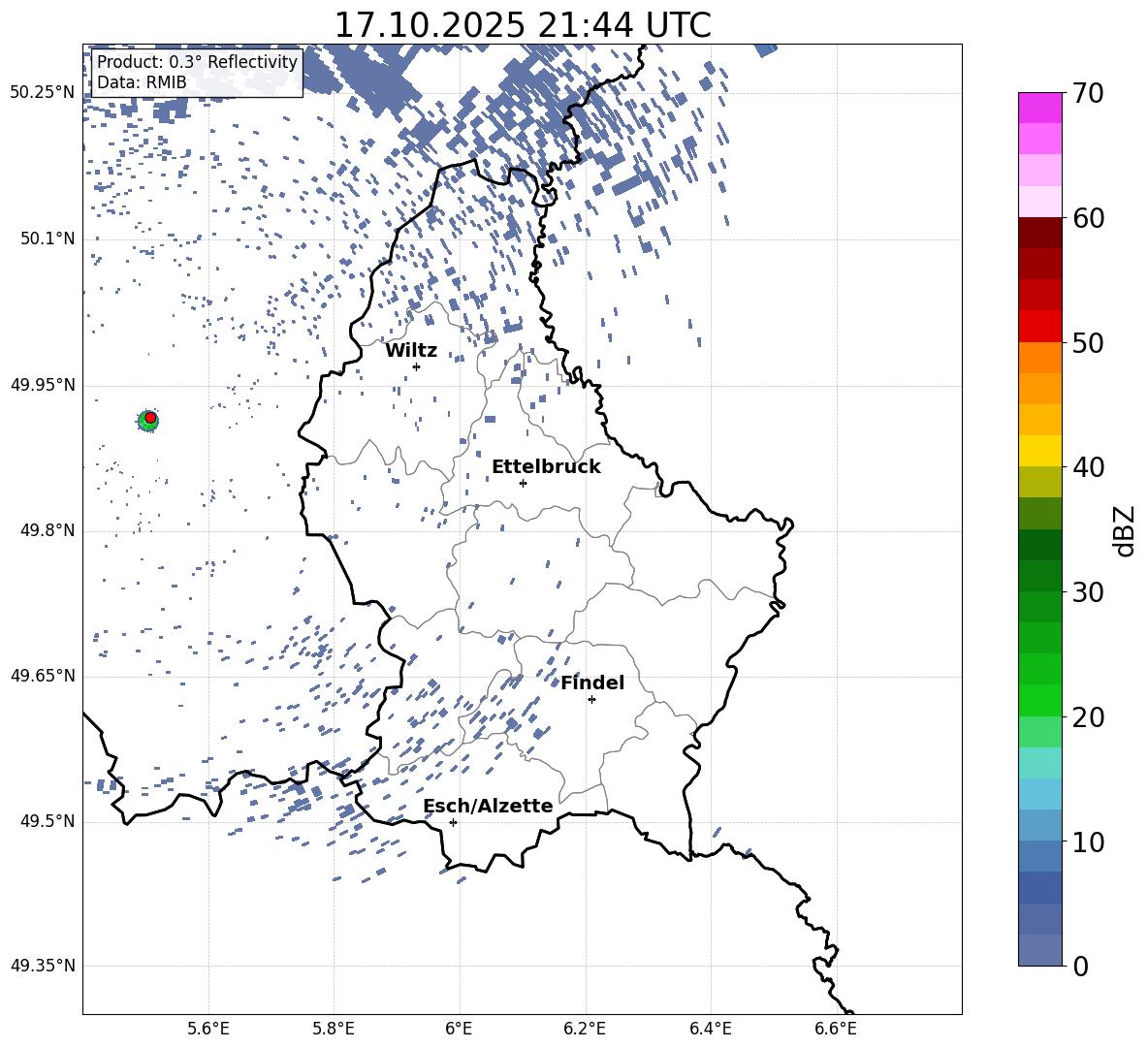Click the 49.95°N latitude label
This screenshot has height=1048, width=1148.
click(43, 385)
